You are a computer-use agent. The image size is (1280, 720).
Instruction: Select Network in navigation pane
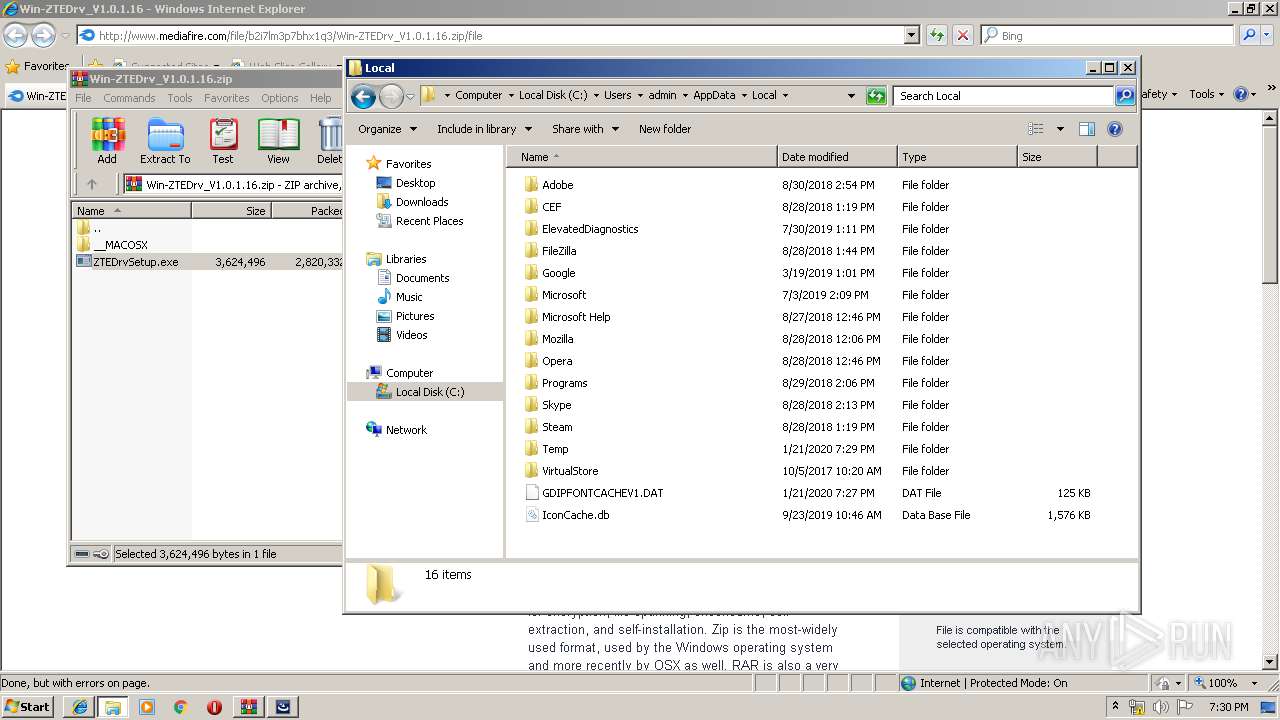[x=406, y=430]
